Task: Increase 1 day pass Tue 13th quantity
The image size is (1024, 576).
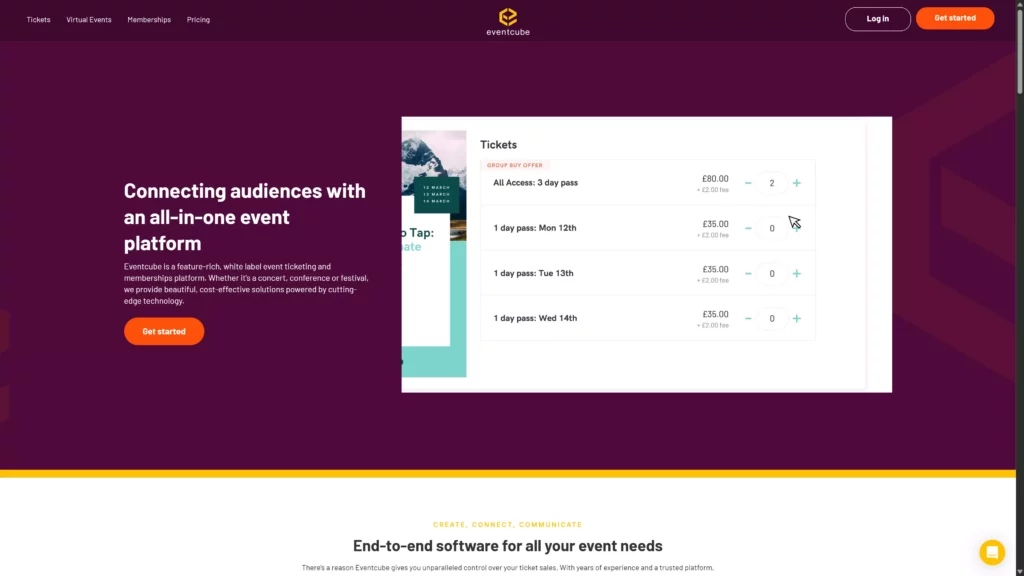Action: click(x=797, y=274)
